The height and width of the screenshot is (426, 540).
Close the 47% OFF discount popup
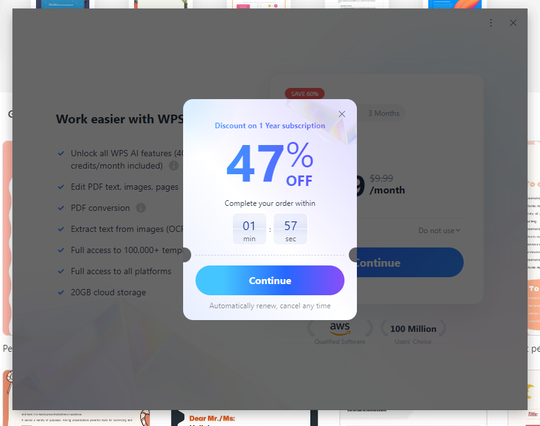coord(342,114)
